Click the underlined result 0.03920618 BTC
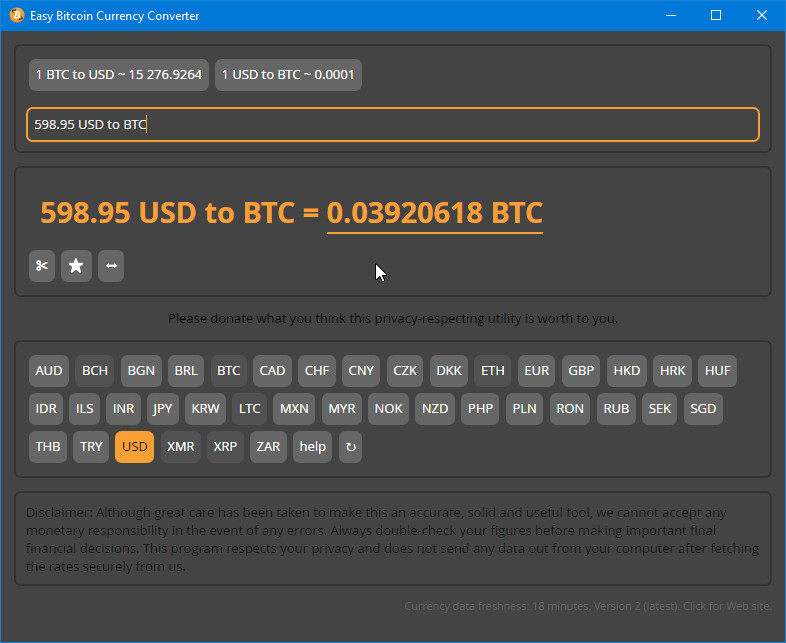This screenshot has height=643, width=786. point(435,213)
